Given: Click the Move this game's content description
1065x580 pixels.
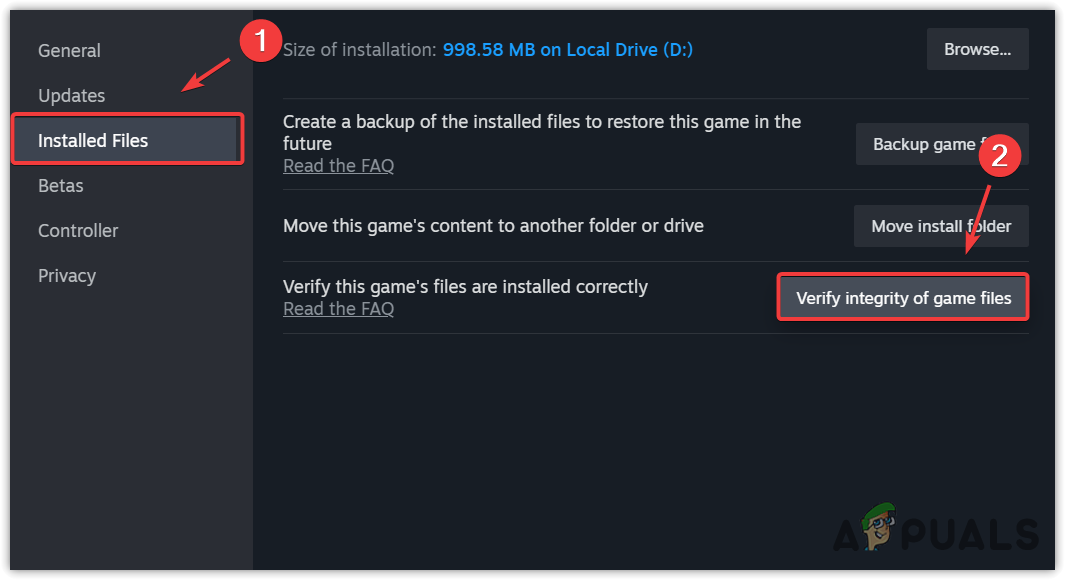Looking at the screenshot, I should 493,226.
